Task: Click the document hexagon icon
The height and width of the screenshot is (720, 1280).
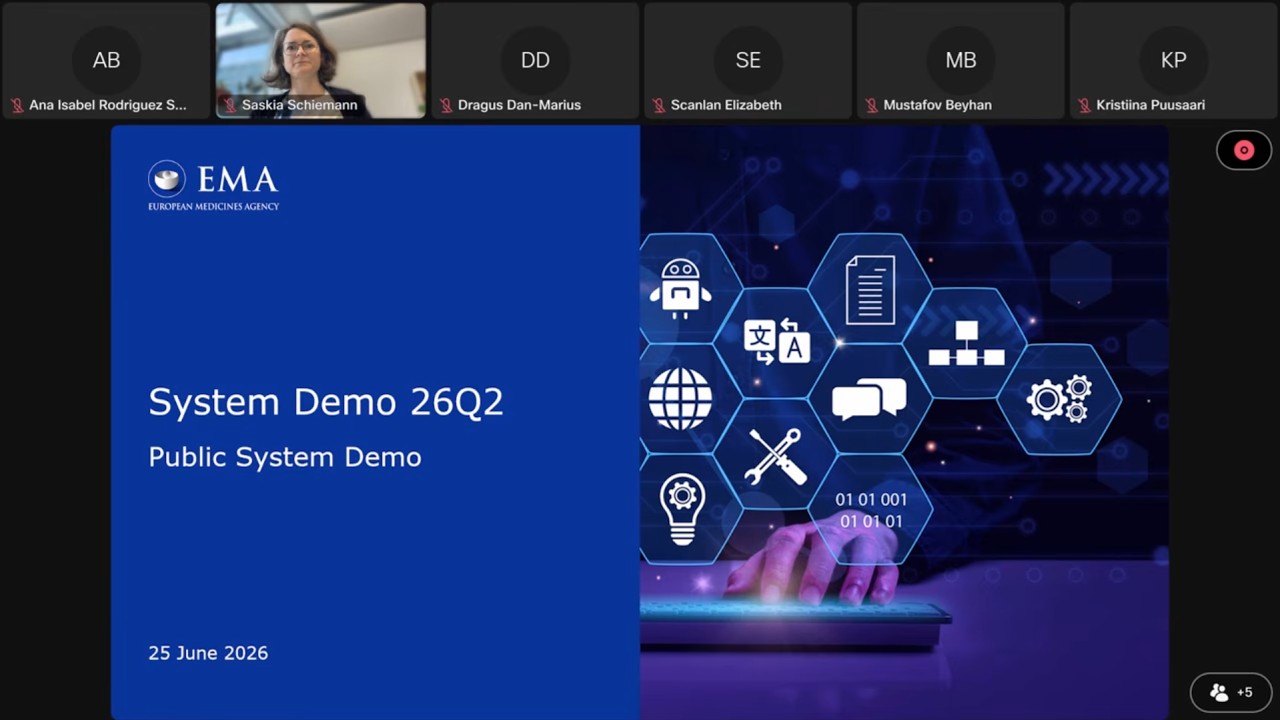Action: [x=870, y=289]
